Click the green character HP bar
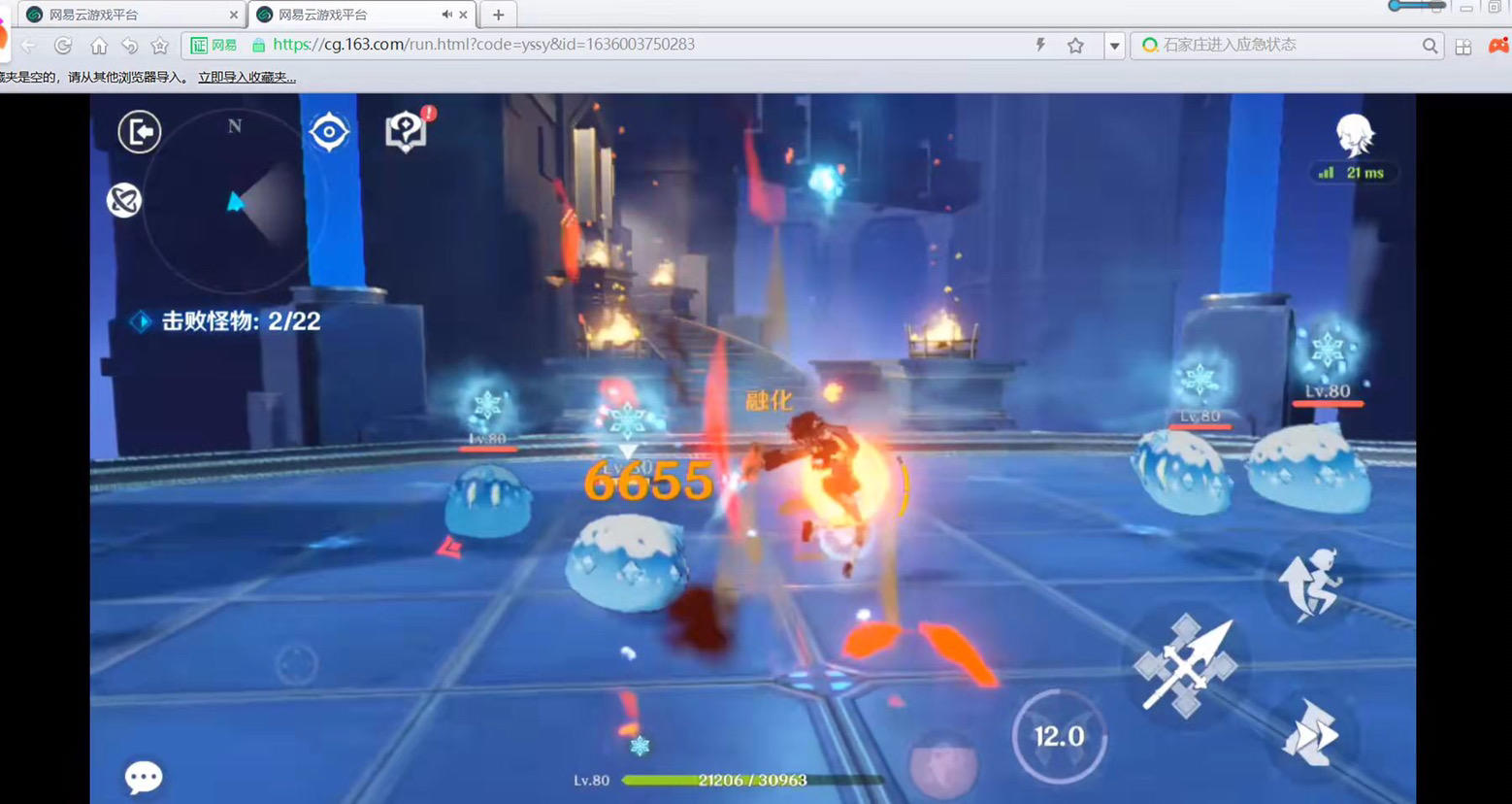Image resolution: width=1512 pixels, height=804 pixels. click(752, 780)
